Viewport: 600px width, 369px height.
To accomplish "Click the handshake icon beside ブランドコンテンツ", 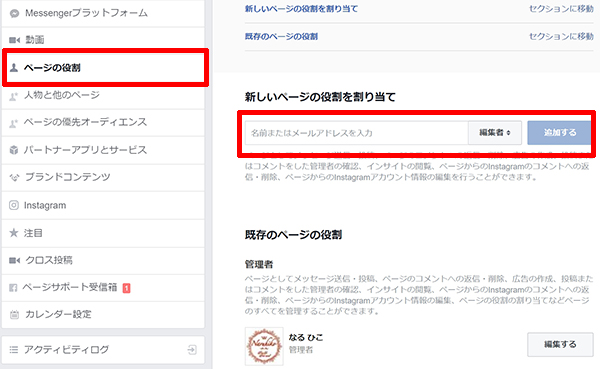I will pyautogui.click(x=14, y=178).
